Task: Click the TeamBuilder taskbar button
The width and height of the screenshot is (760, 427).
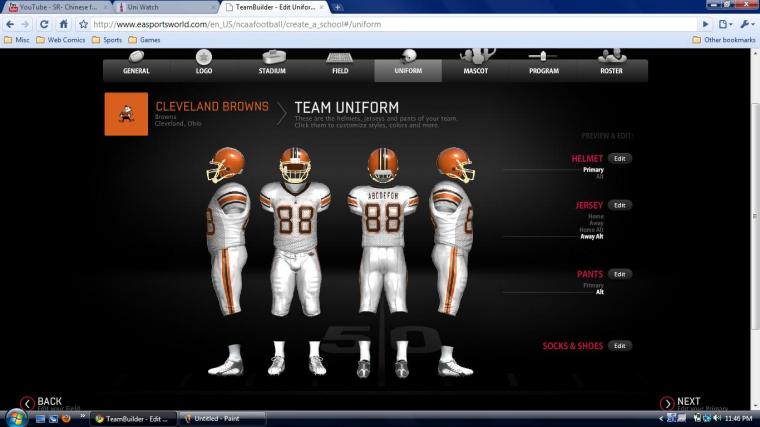Action: coord(134,419)
